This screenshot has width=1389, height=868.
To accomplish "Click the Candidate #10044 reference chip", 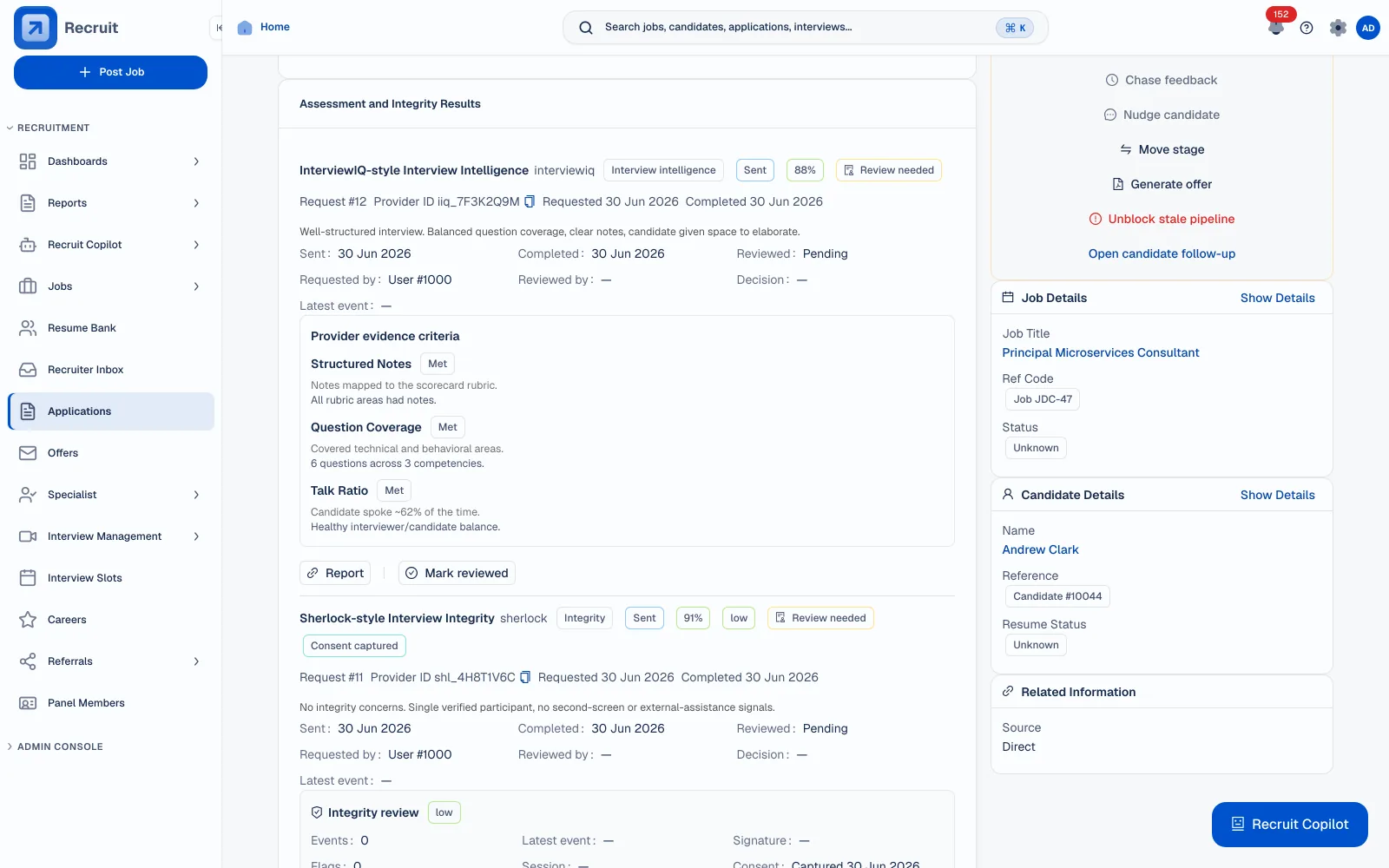I will pyautogui.click(x=1057, y=596).
